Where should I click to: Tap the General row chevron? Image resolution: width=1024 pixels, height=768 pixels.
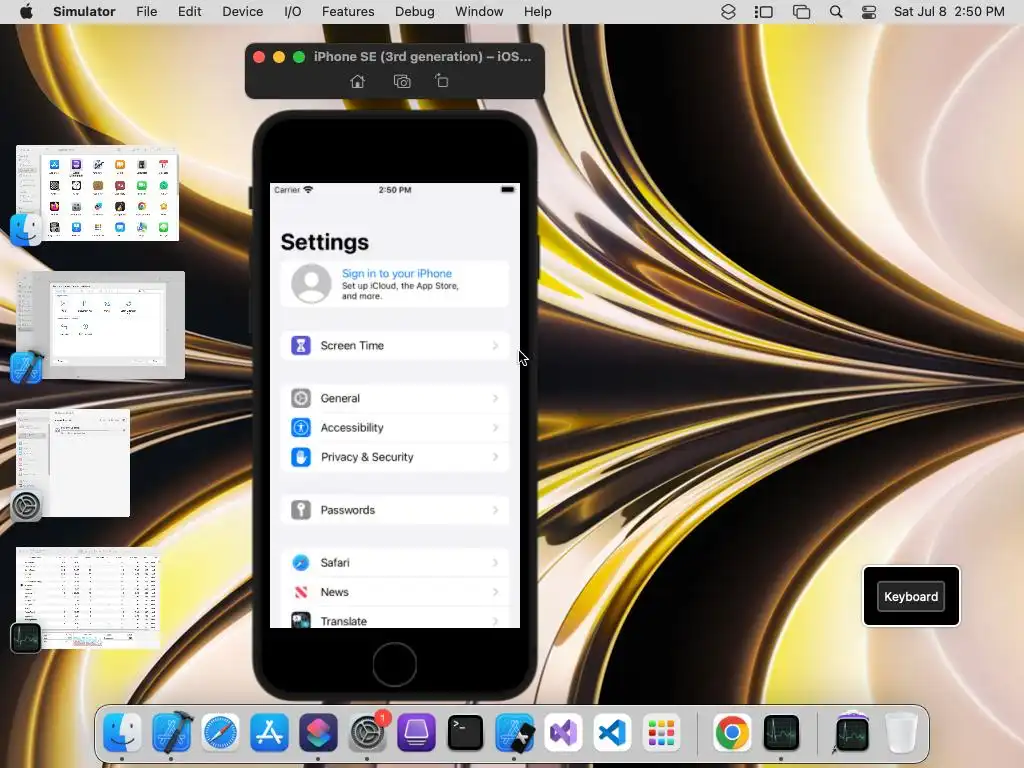click(496, 398)
